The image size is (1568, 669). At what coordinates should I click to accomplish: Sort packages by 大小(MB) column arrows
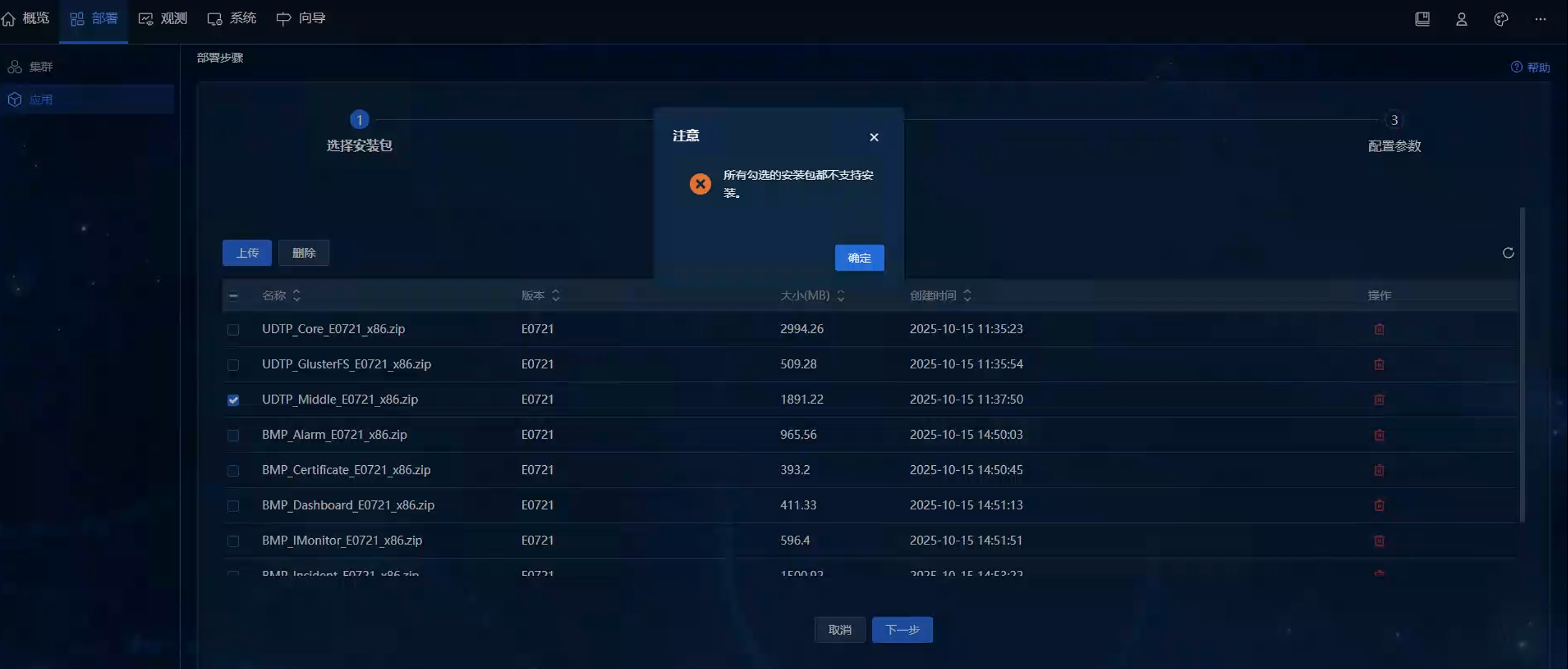(x=841, y=296)
